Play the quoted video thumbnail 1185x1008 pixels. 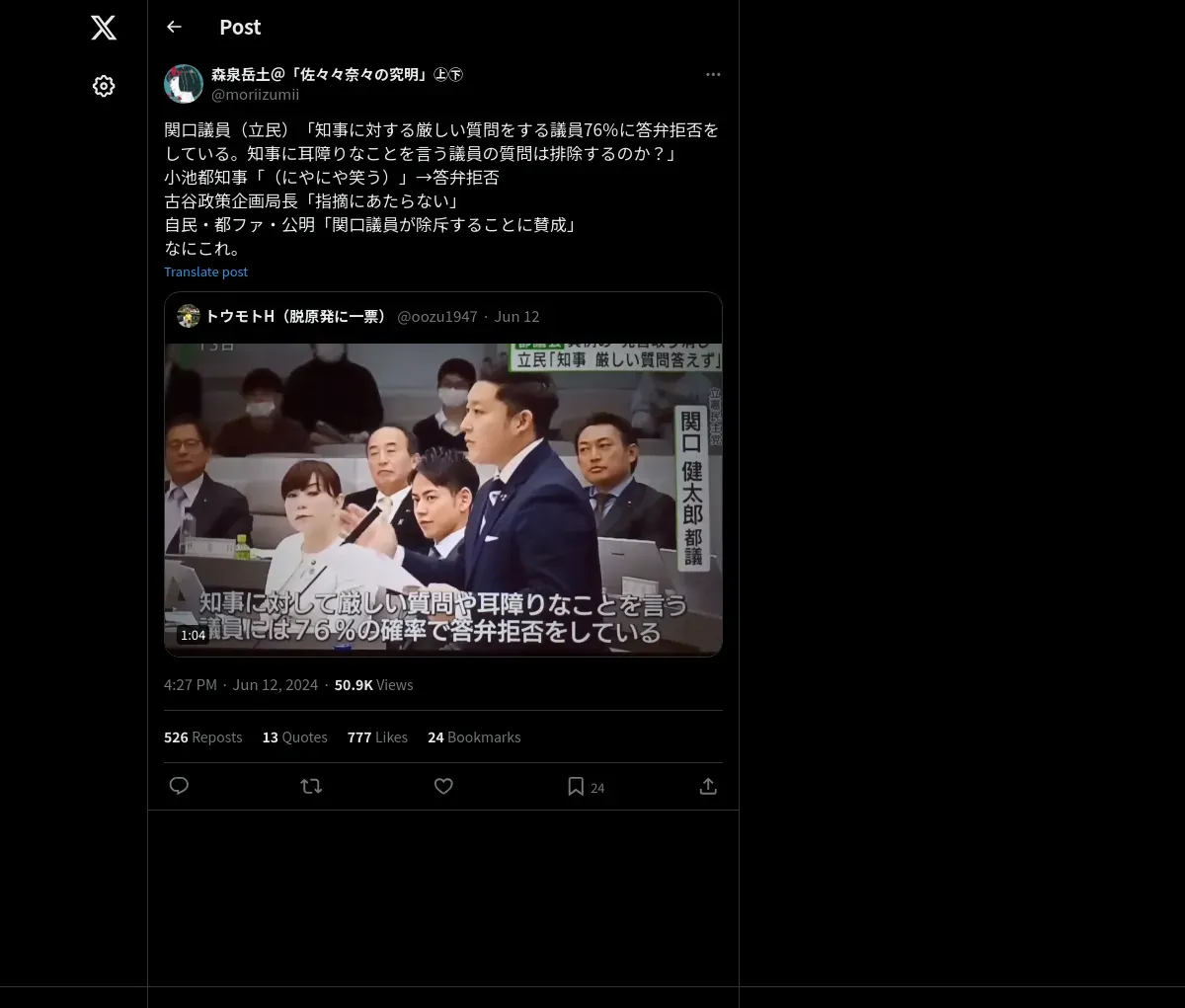pyautogui.click(x=443, y=499)
